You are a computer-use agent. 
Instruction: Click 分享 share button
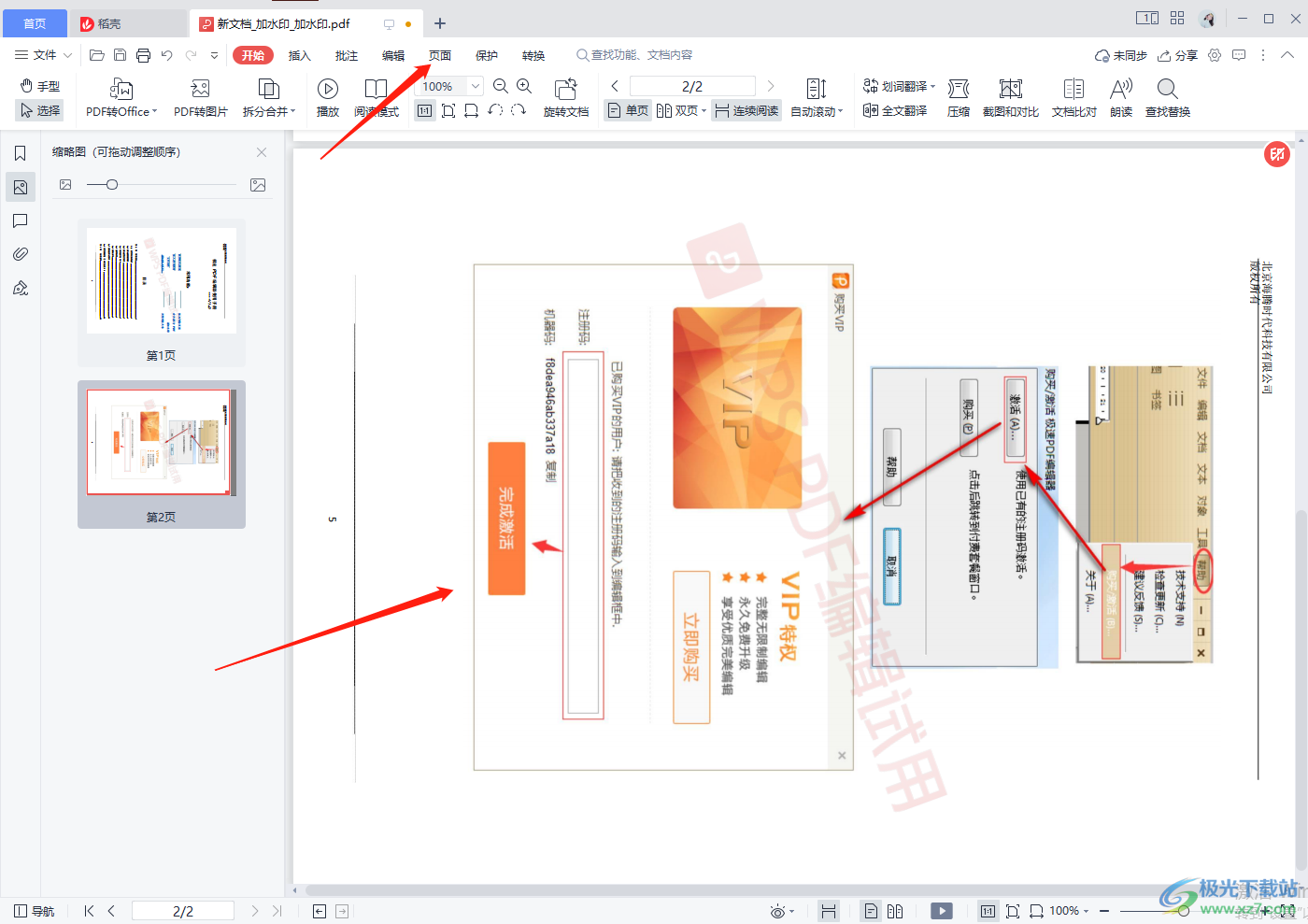tap(1177, 55)
